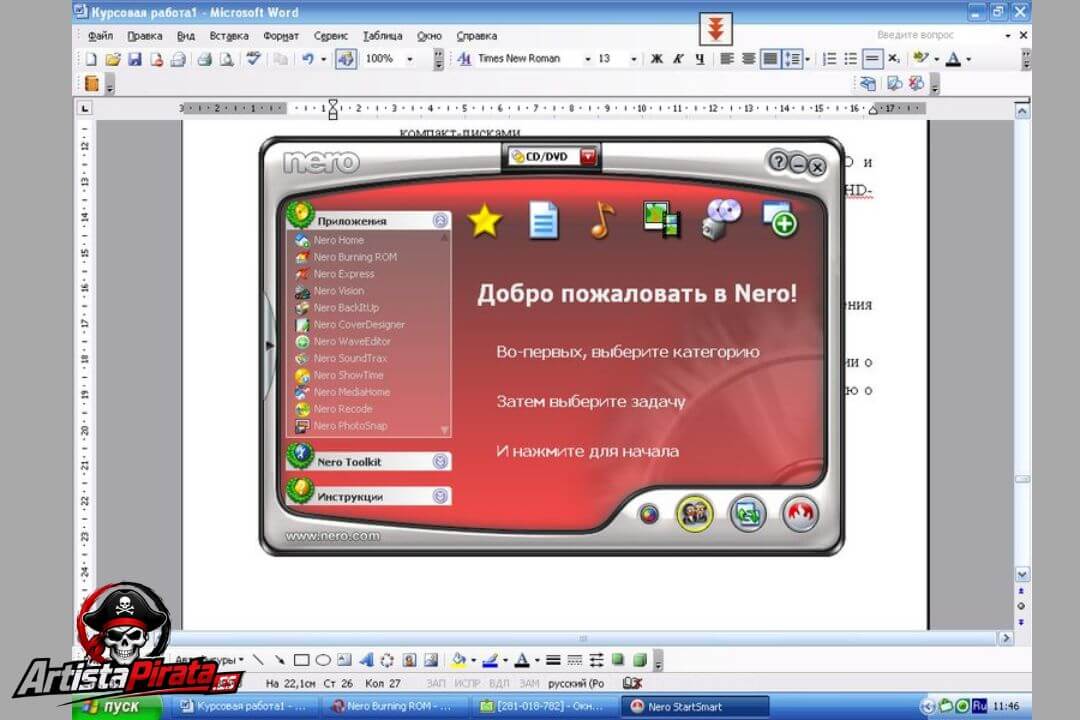Select the Rectangle drawing tool
Screen dimensions: 1080x720
[x=301, y=660]
